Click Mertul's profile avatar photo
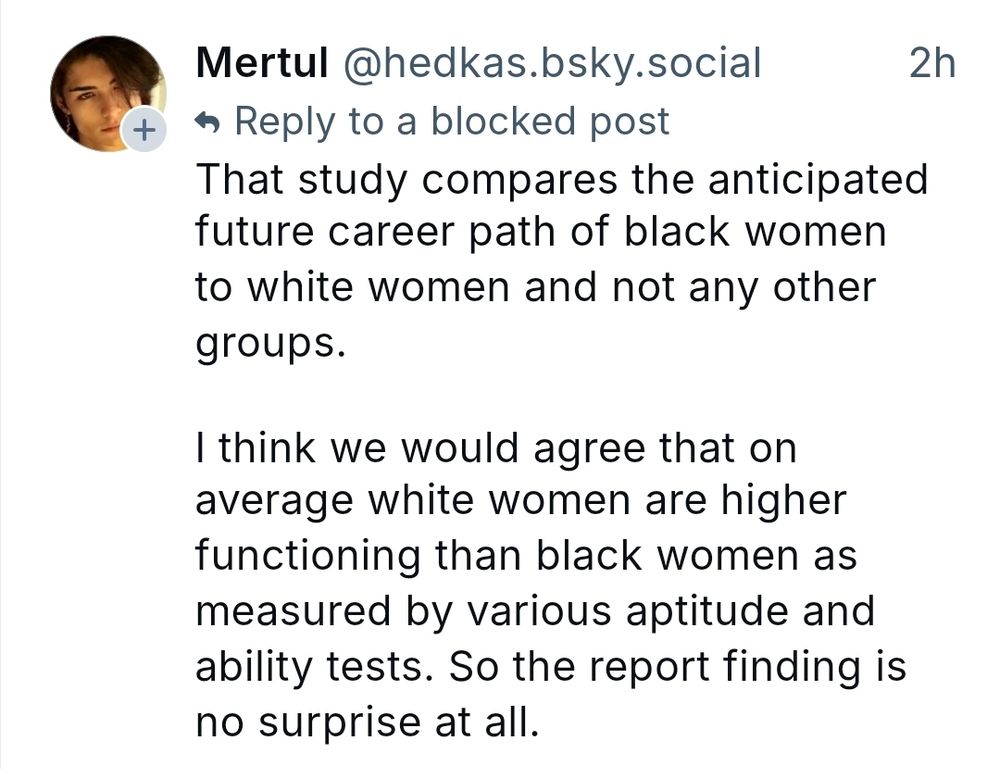1000x769 pixels. point(106,90)
